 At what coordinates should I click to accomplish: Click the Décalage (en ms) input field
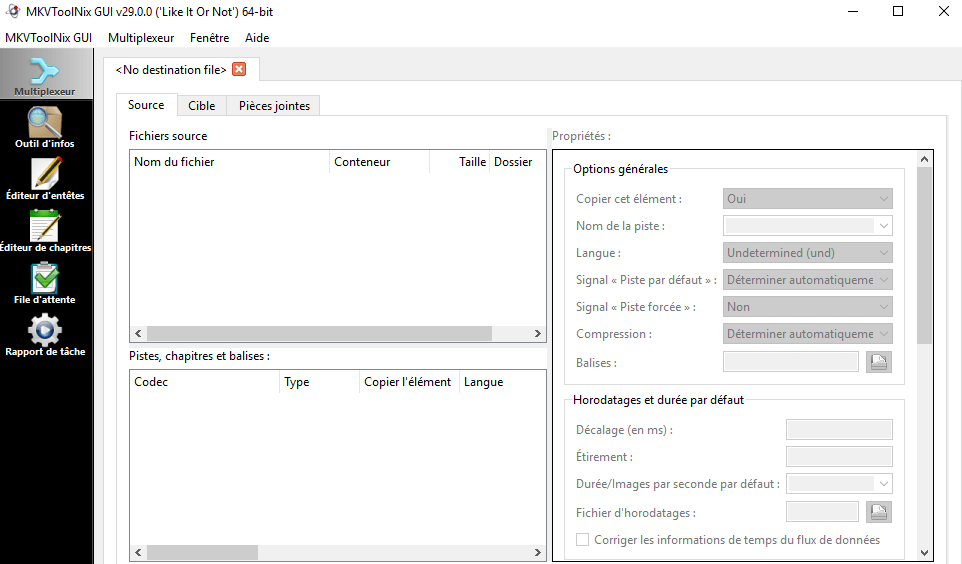pos(838,430)
